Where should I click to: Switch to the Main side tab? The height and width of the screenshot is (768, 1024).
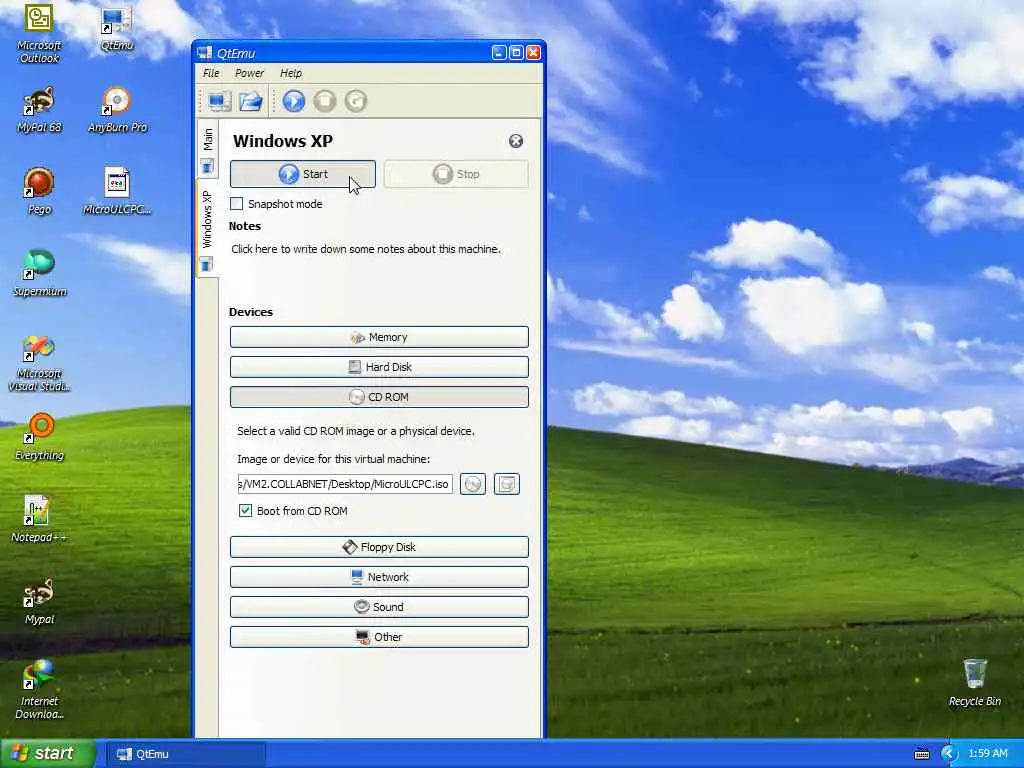[208, 149]
